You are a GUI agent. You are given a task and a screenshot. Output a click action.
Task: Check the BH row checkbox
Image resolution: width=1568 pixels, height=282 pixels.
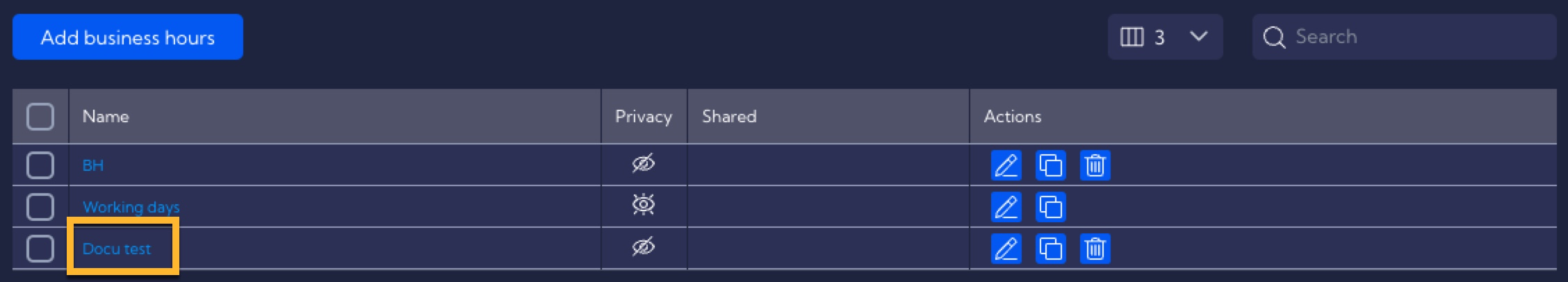tap(40, 165)
